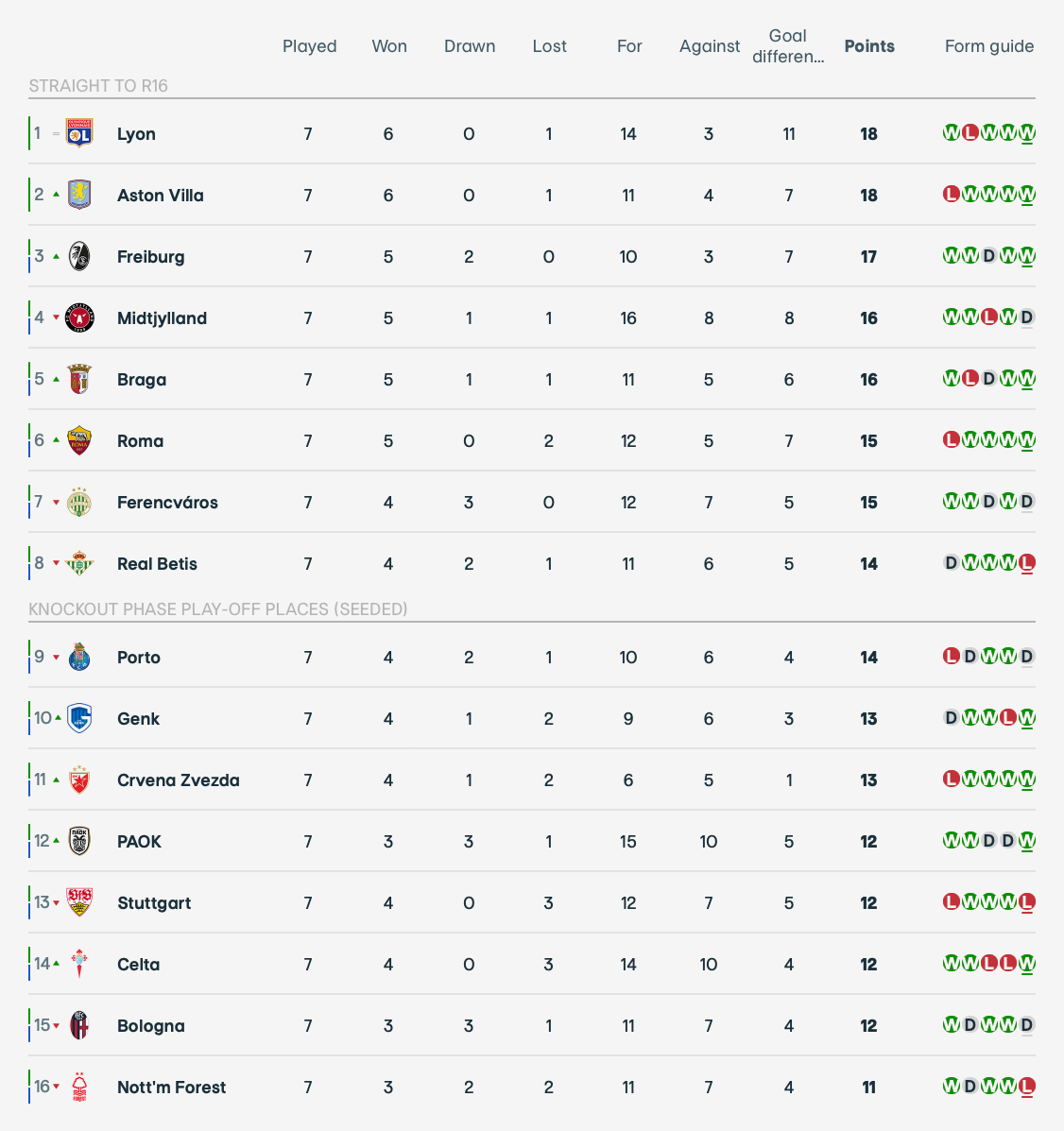Viewport: 1064px width, 1131px height.
Task: Click the Aston Villa club crest
Action: (79, 195)
